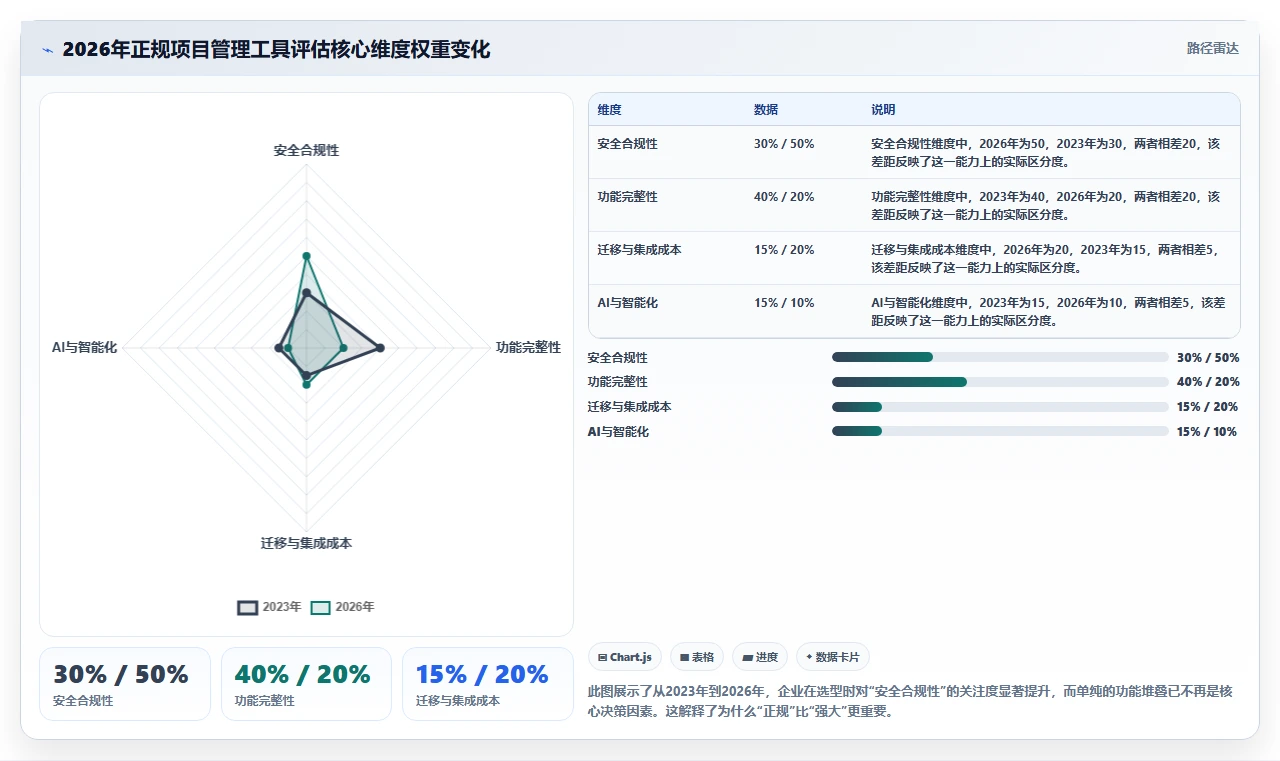Click the 安全合规性 axis label on radar chart
This screenshot has height=761, width=1280.
(x=306, y=150)
